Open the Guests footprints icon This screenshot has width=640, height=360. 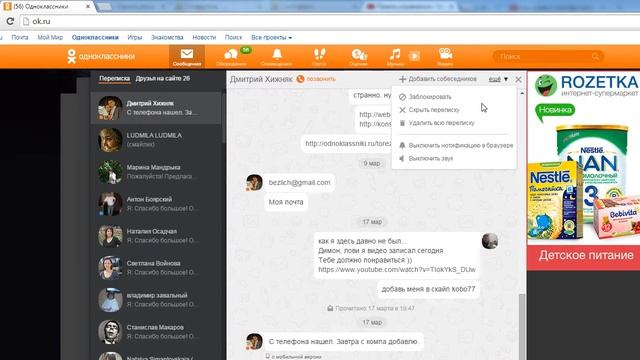pos(319,57)
